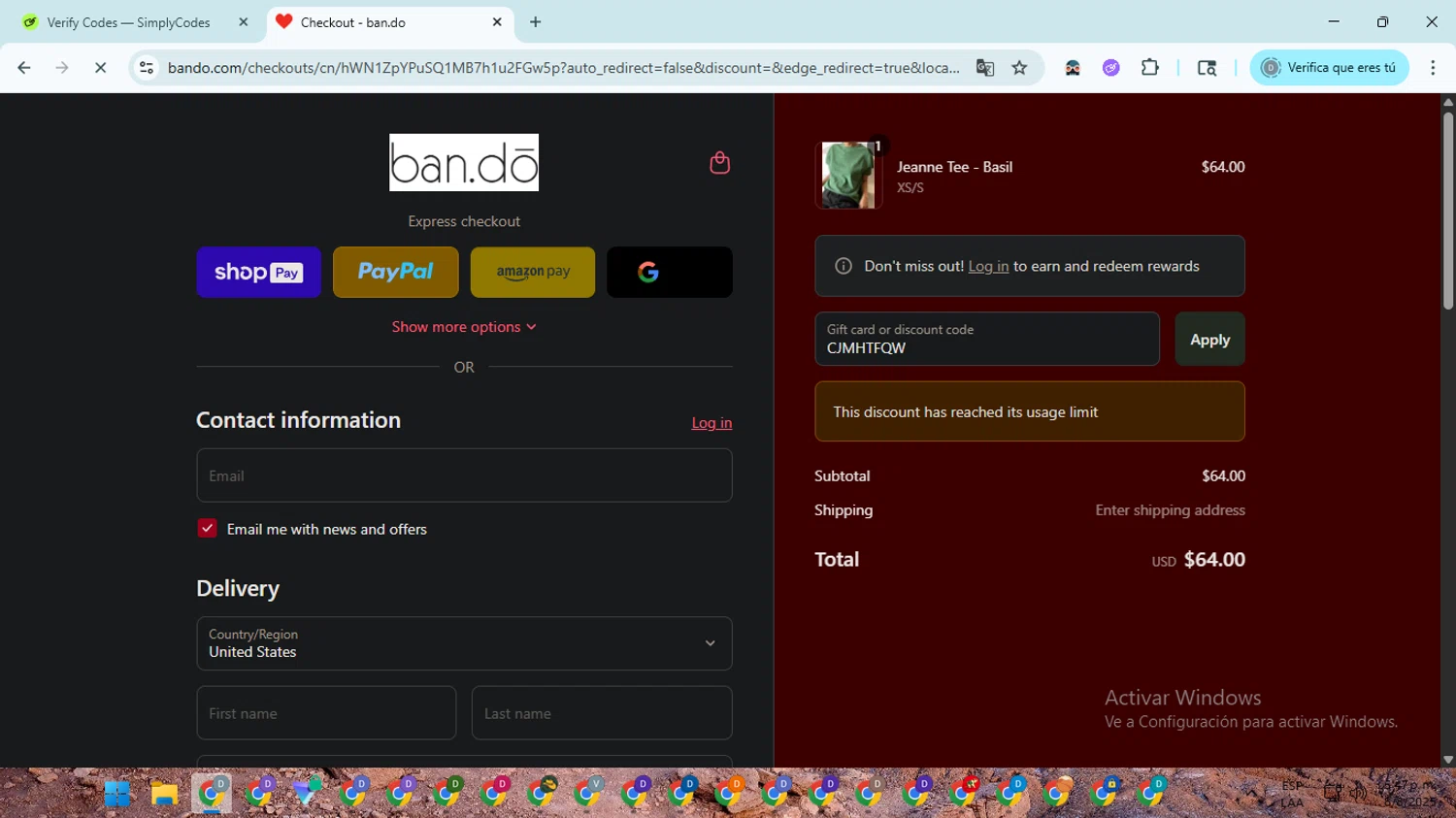Click the gift card or discount code field
The height and width of the screenshot is (818, 1456).
click(x=987, y=339)
